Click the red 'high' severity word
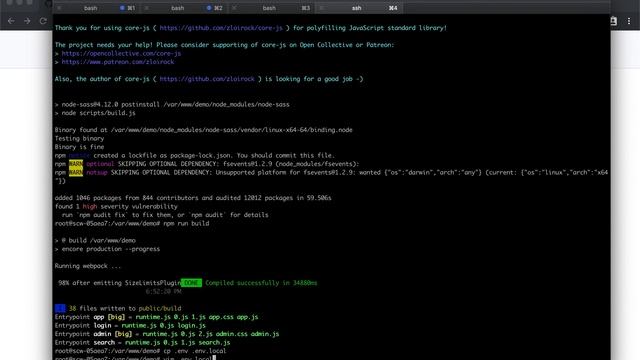 click(x=90, y=207)
